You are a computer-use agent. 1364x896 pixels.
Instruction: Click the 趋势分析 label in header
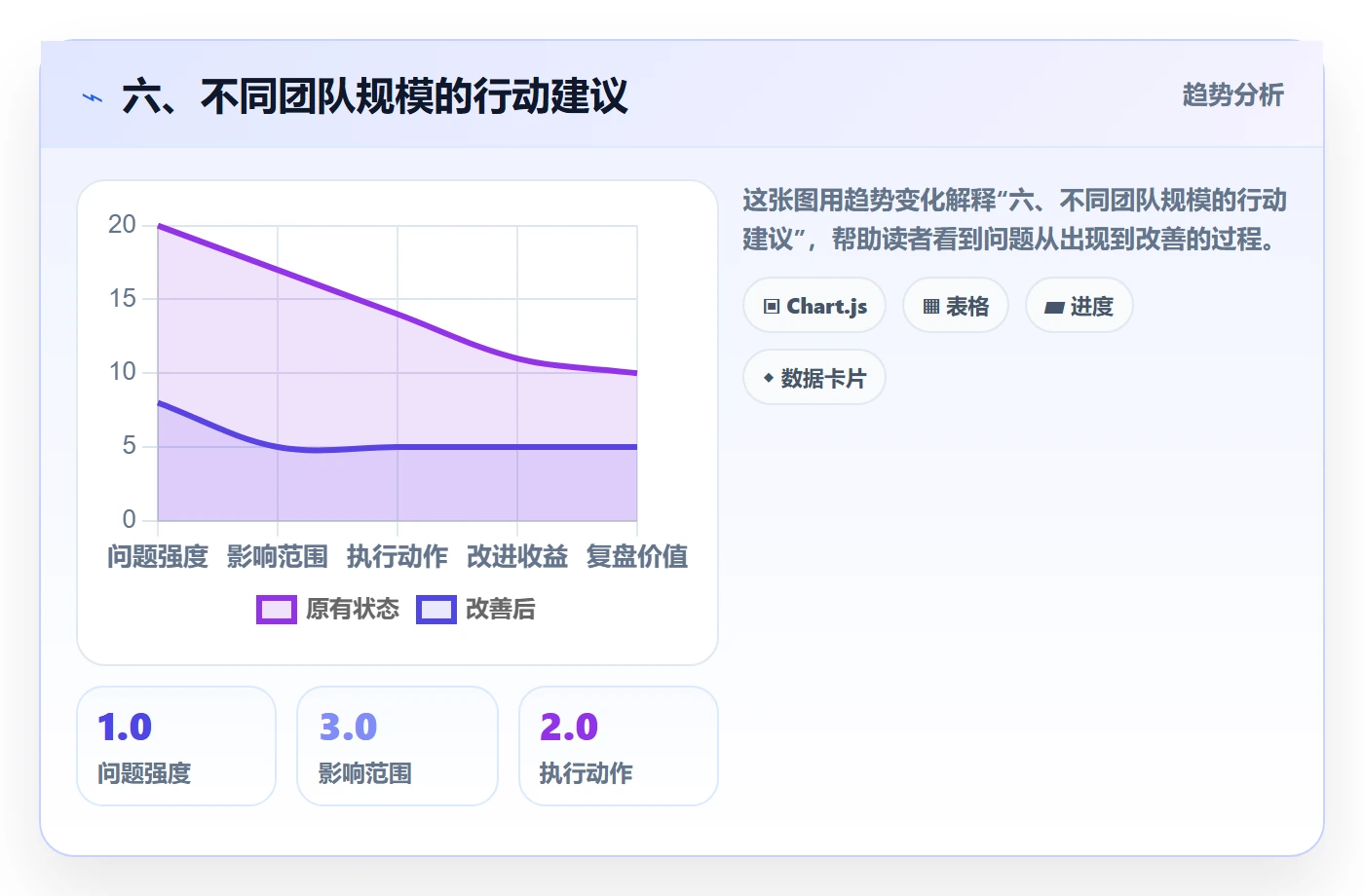pyautogui.click(x=1232, y=95)
